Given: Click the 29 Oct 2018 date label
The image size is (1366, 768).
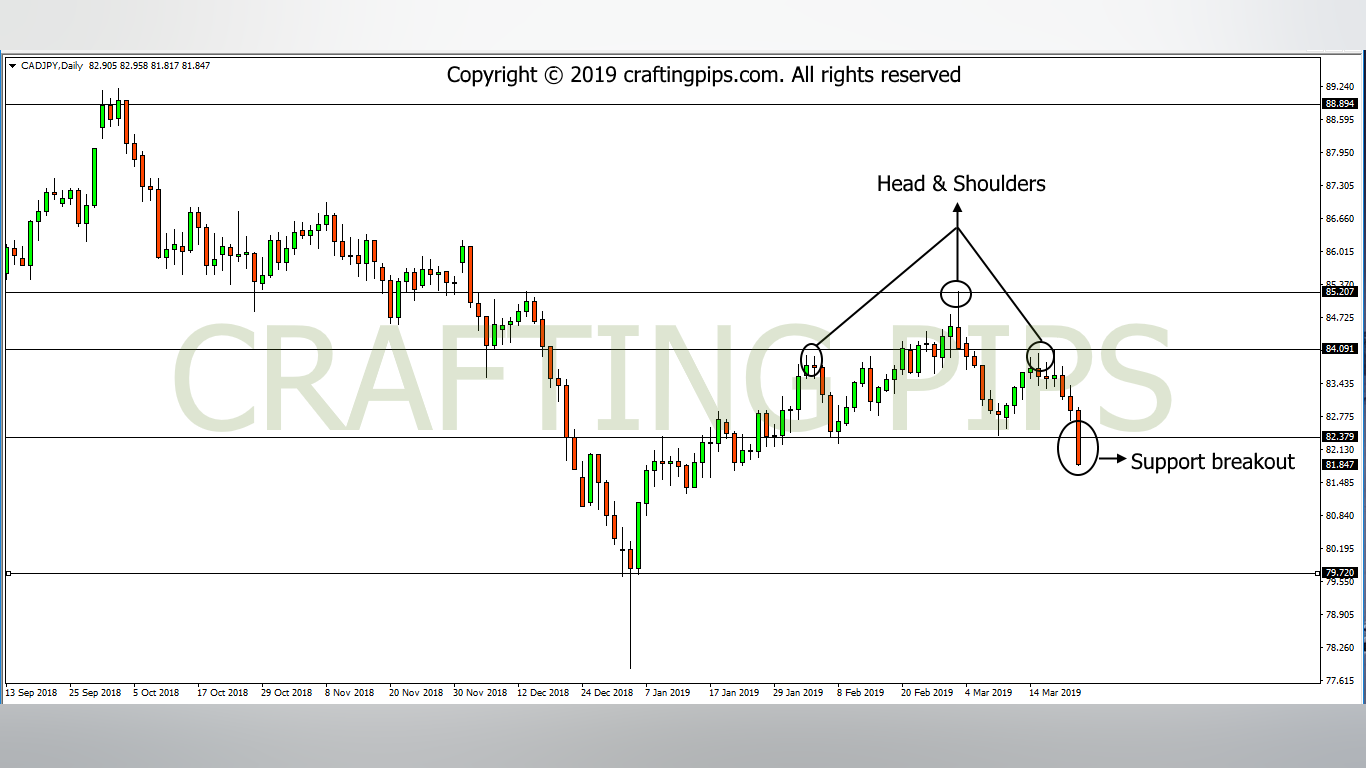Looking at the screenshot, I should click(x=288, y=692).
